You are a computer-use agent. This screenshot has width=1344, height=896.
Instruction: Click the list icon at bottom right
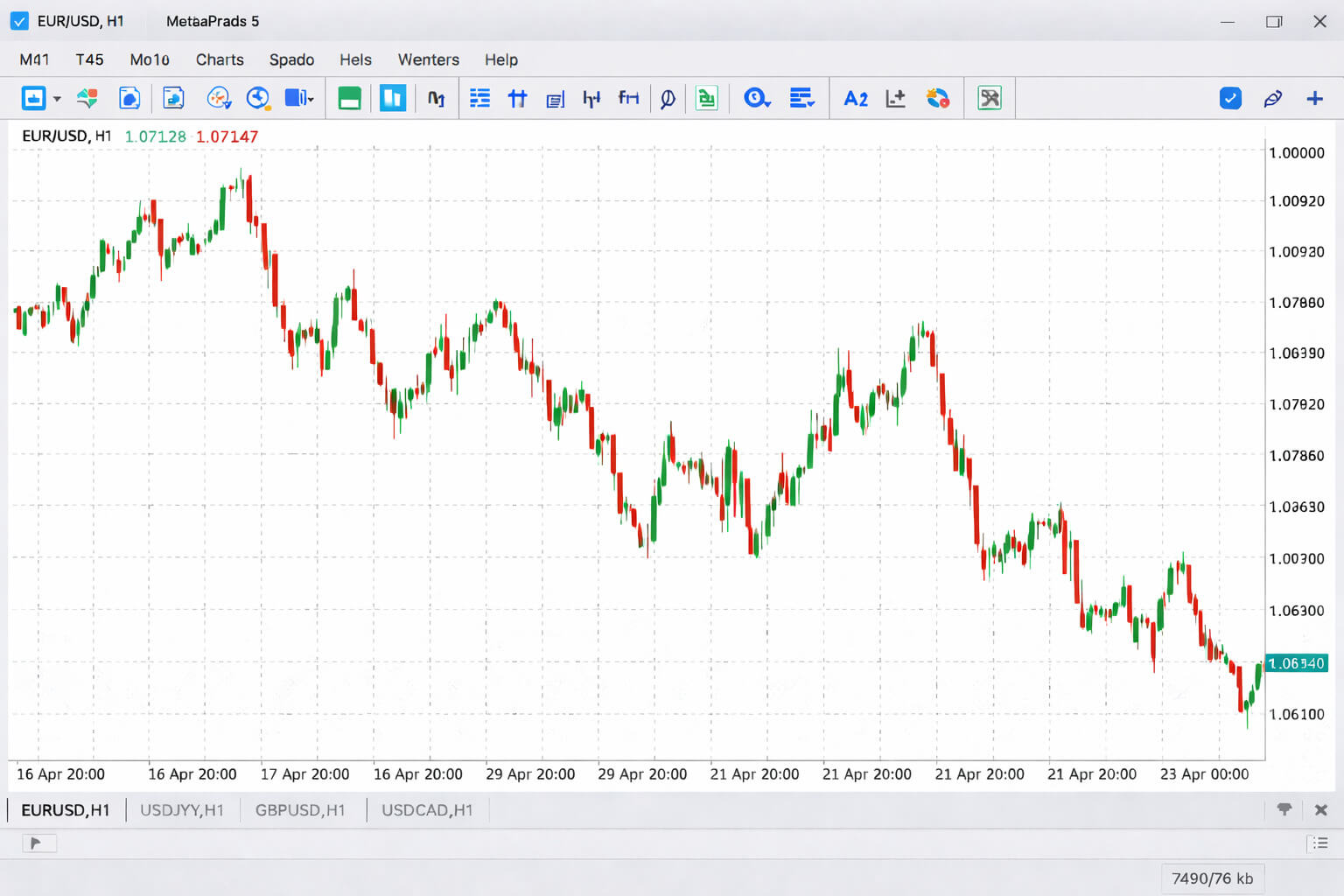1320,843
